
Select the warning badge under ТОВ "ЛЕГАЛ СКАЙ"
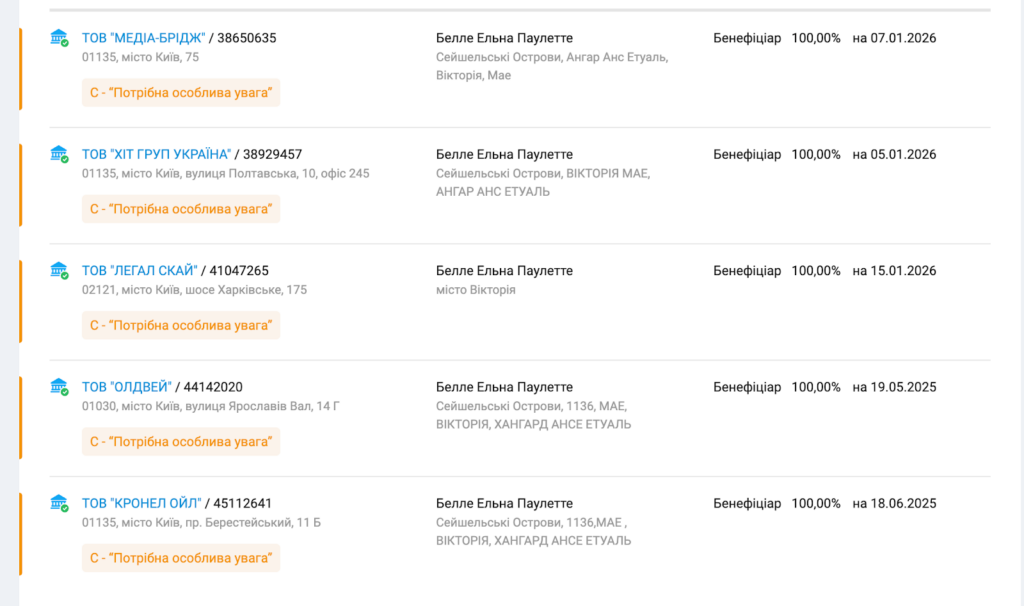coord(180,325)
